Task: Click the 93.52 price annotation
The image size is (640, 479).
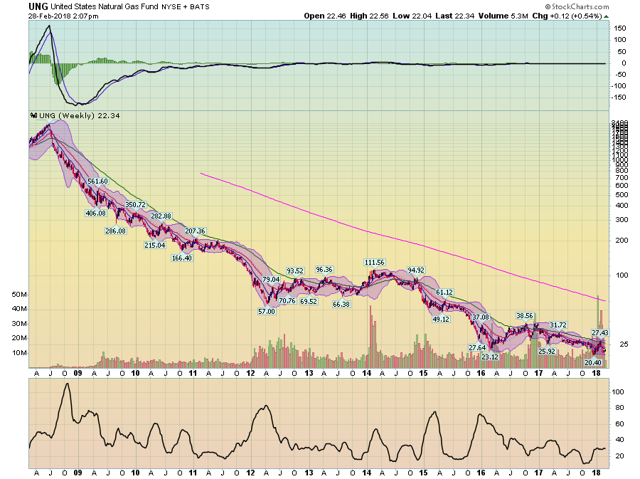Action: point(295,271)
